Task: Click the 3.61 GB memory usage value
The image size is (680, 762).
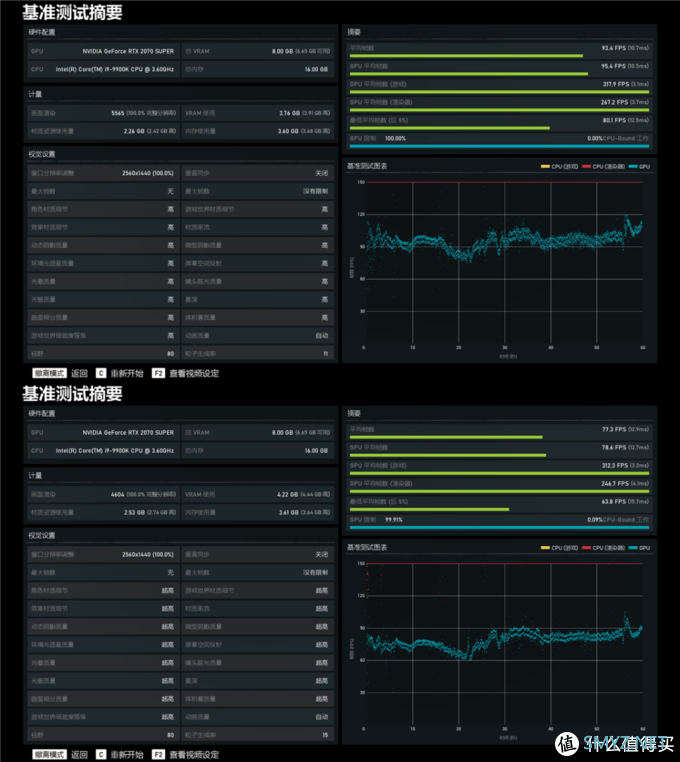Action: click(288, 512)
